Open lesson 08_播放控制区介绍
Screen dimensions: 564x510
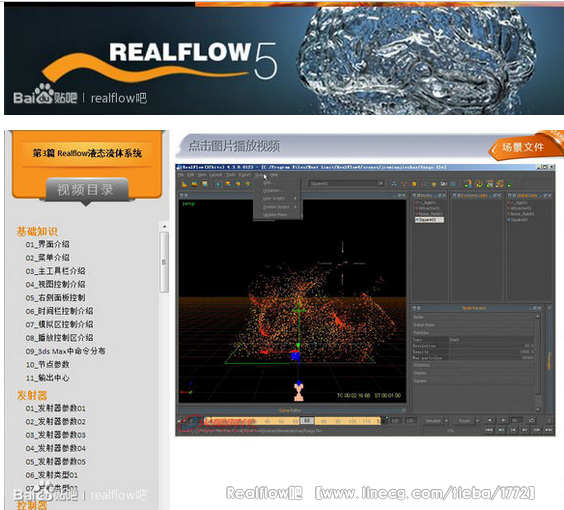(59, 337)
